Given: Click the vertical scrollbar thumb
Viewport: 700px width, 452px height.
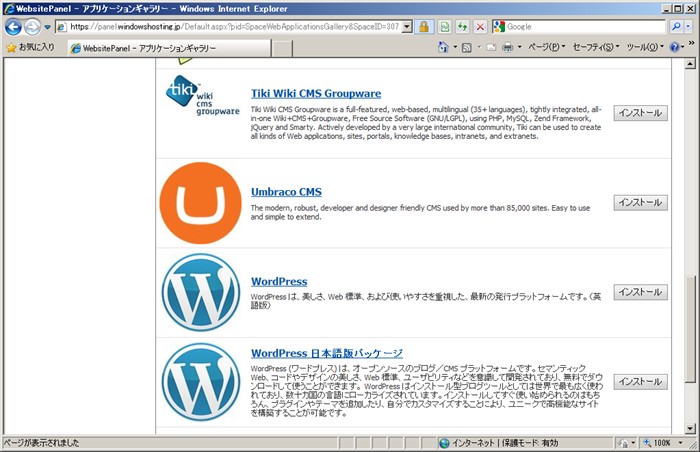Looking at the screenshot, I should tap(690, 328).
